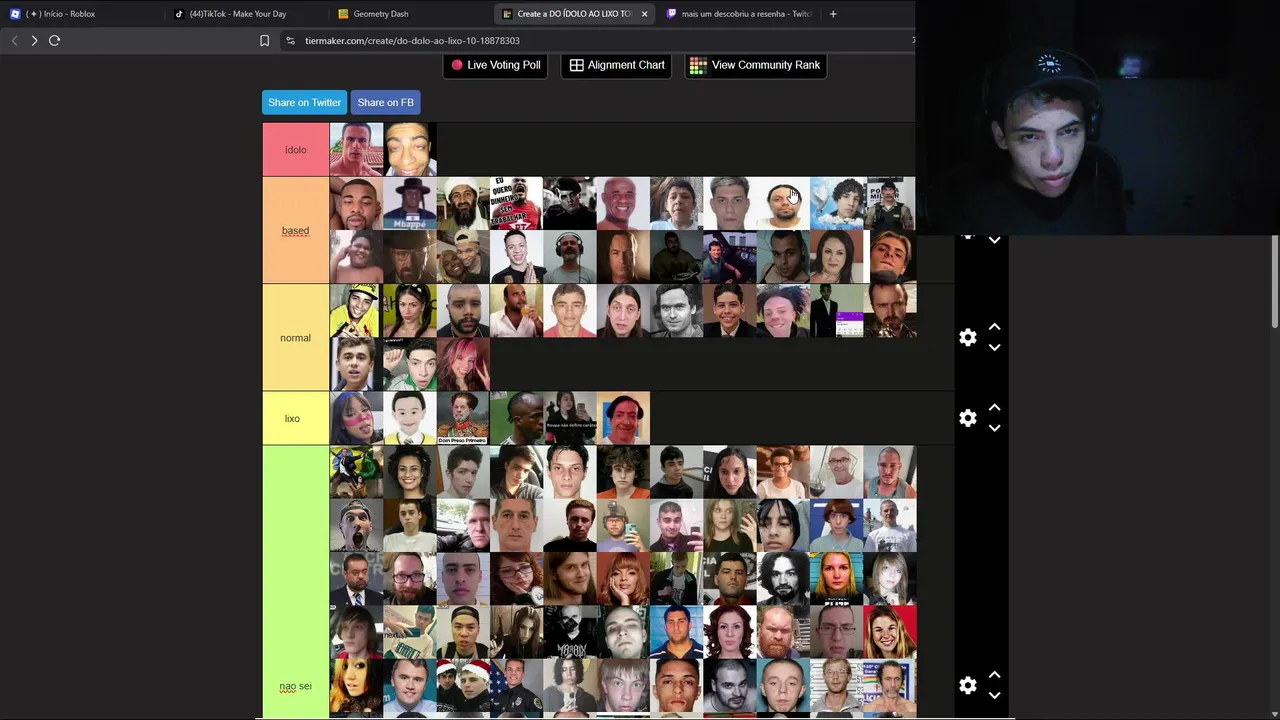This screenshot has height=720, width=1280.
Task: Pick the screaming man with hat thumbnail
Action: tap(356, 525)
